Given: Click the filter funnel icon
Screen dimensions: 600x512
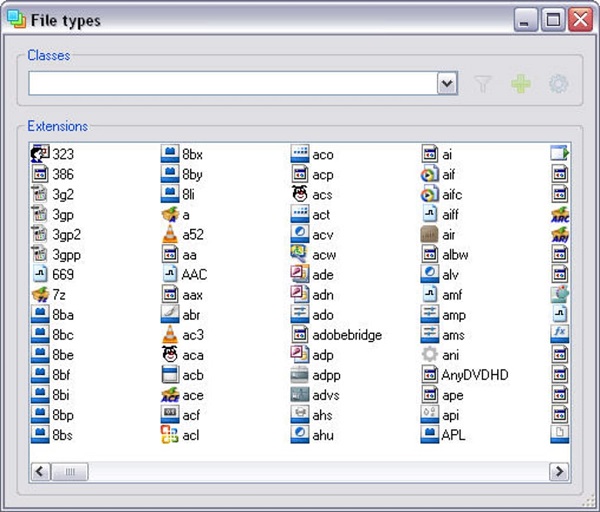Looking at the screenshot, I should pos(483,84).
